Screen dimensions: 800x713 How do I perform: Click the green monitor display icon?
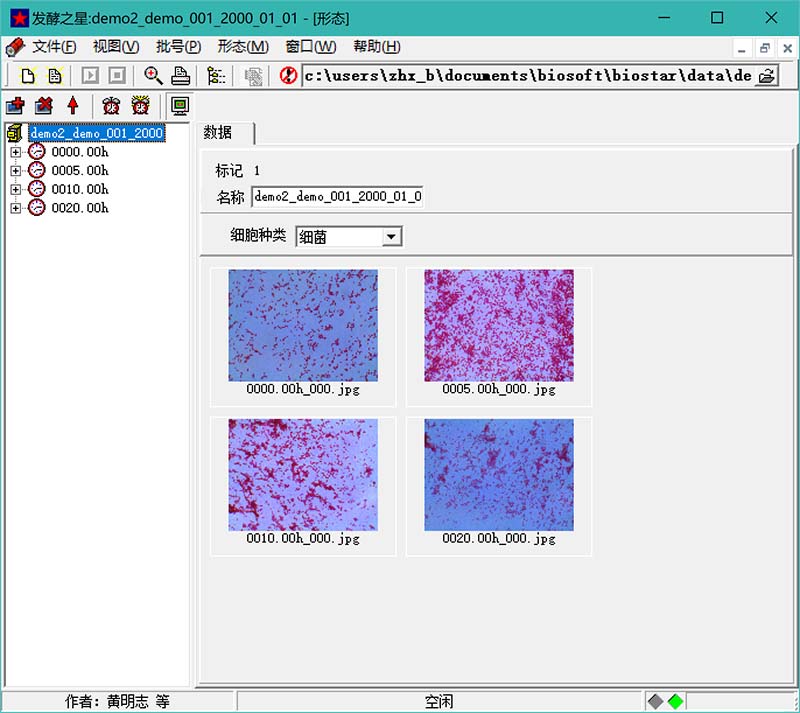pos(180,106)
